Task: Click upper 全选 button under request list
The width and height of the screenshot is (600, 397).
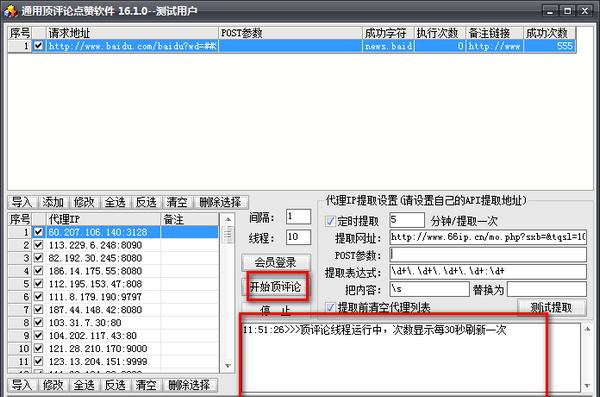Action: [x=115, y=202]
